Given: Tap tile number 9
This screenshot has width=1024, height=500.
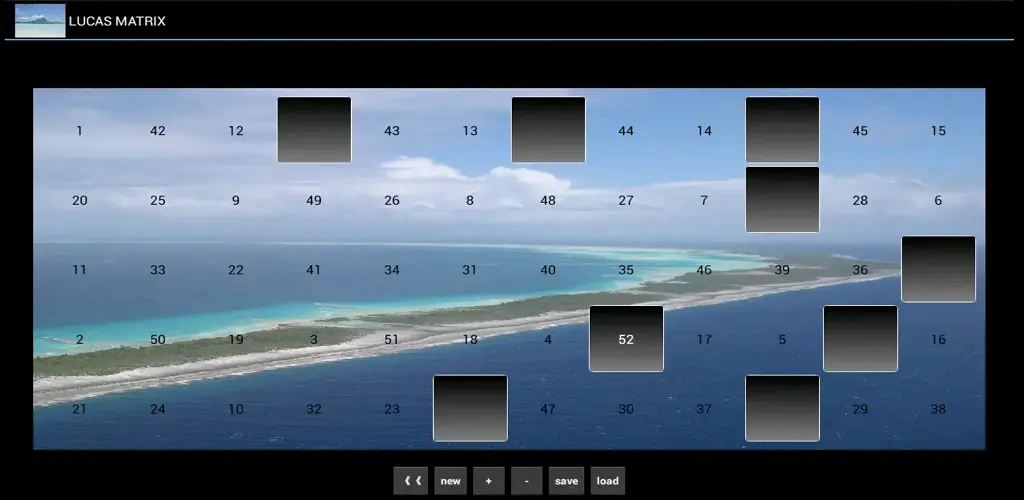Looking at the screenshot, I should [x=236, y=200].
